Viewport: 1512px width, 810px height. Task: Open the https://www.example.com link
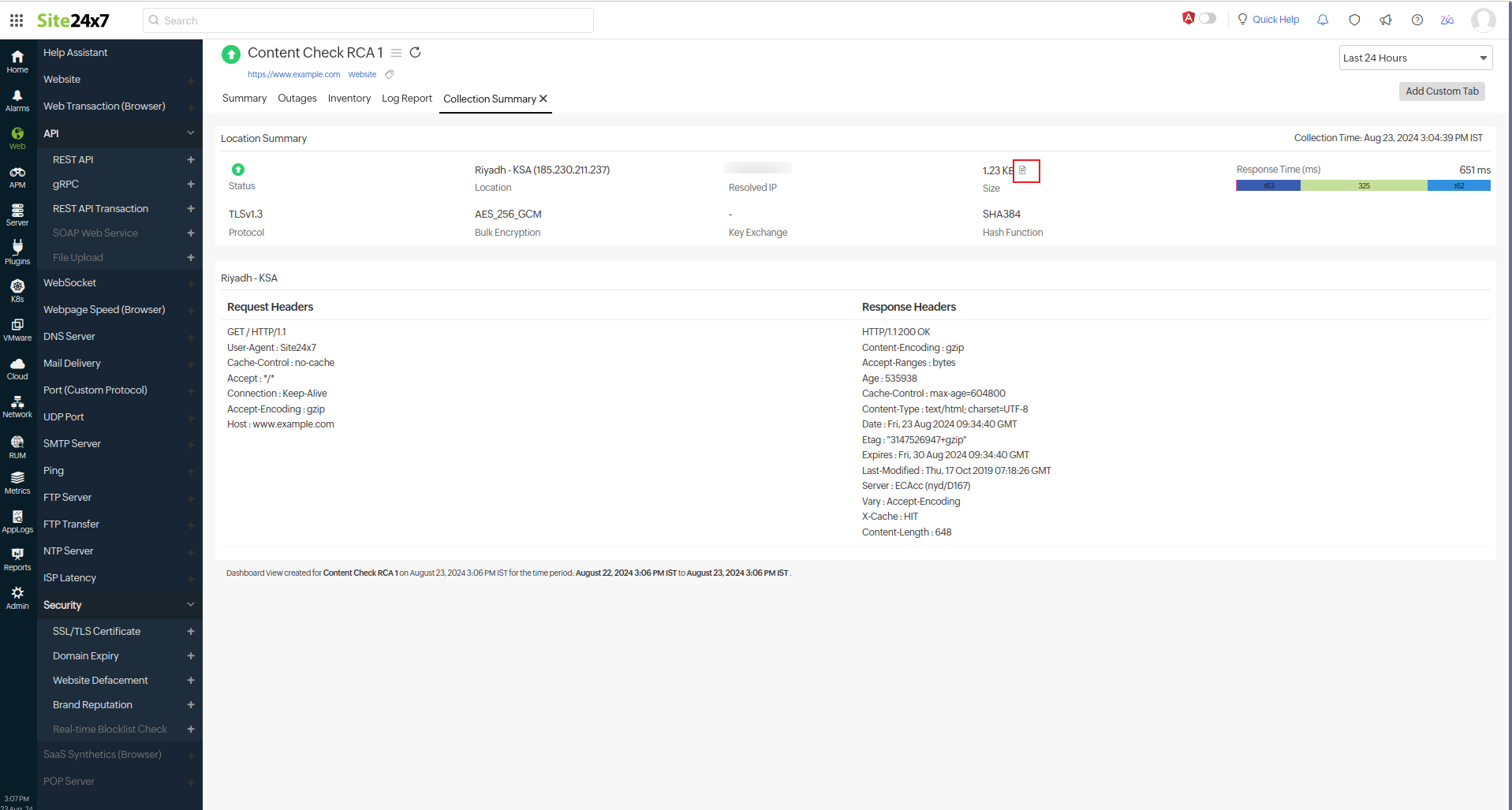pyautogui.click(x=293, y=75)
